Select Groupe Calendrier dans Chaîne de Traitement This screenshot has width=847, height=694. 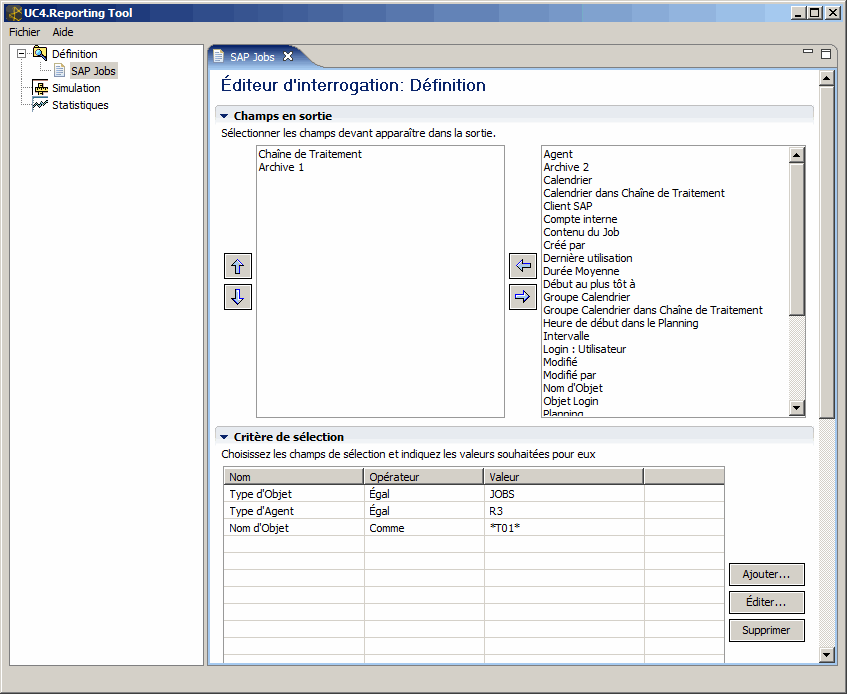coord(653,309)
